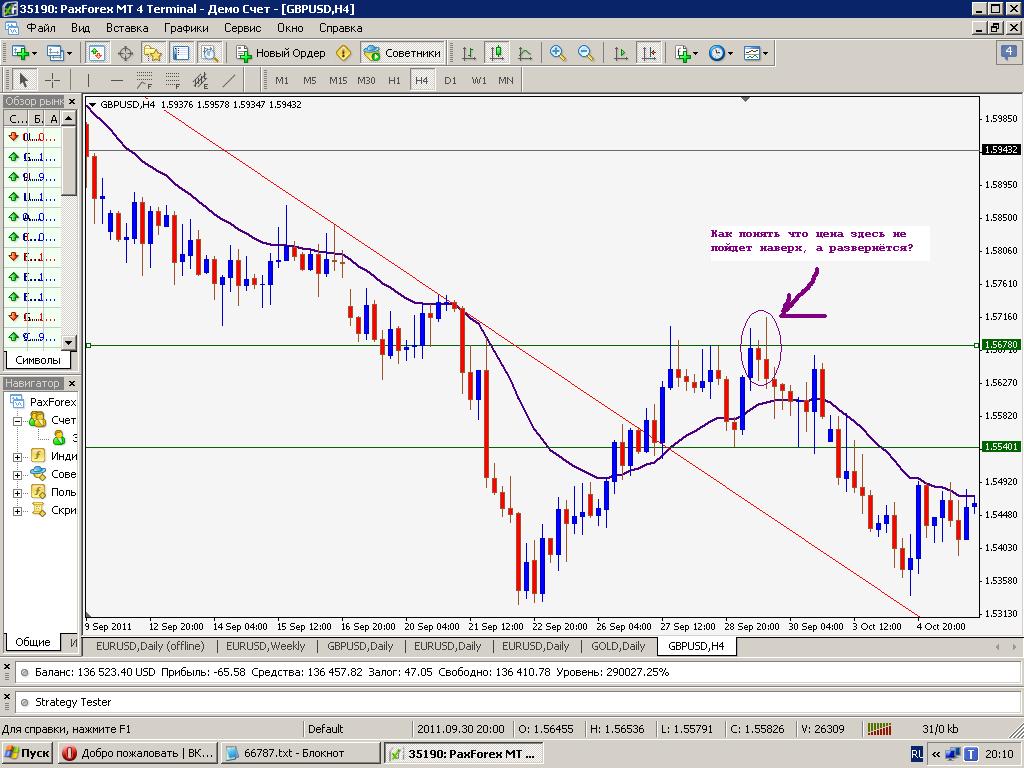Open the Вставка menu

pos(127,28)
